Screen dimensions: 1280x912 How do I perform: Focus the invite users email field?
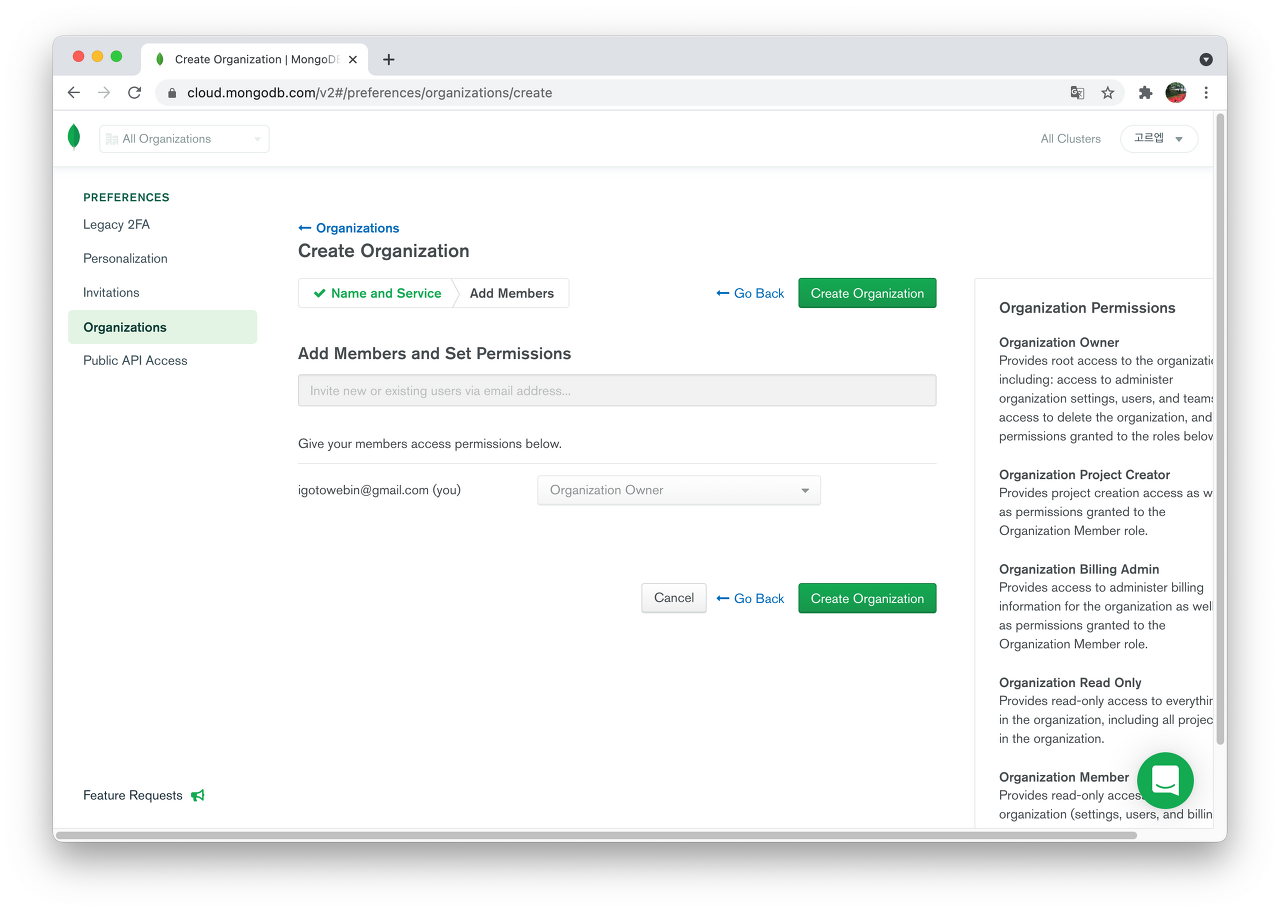(617, 391)
